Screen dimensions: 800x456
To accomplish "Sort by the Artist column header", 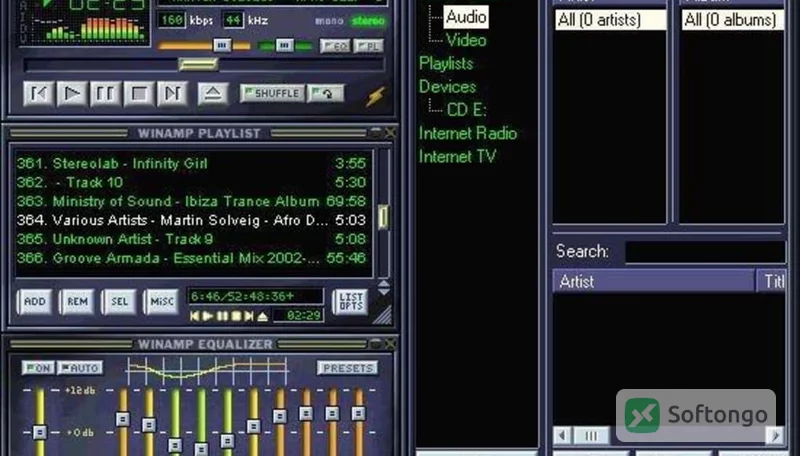I will (x=654, y=281).
